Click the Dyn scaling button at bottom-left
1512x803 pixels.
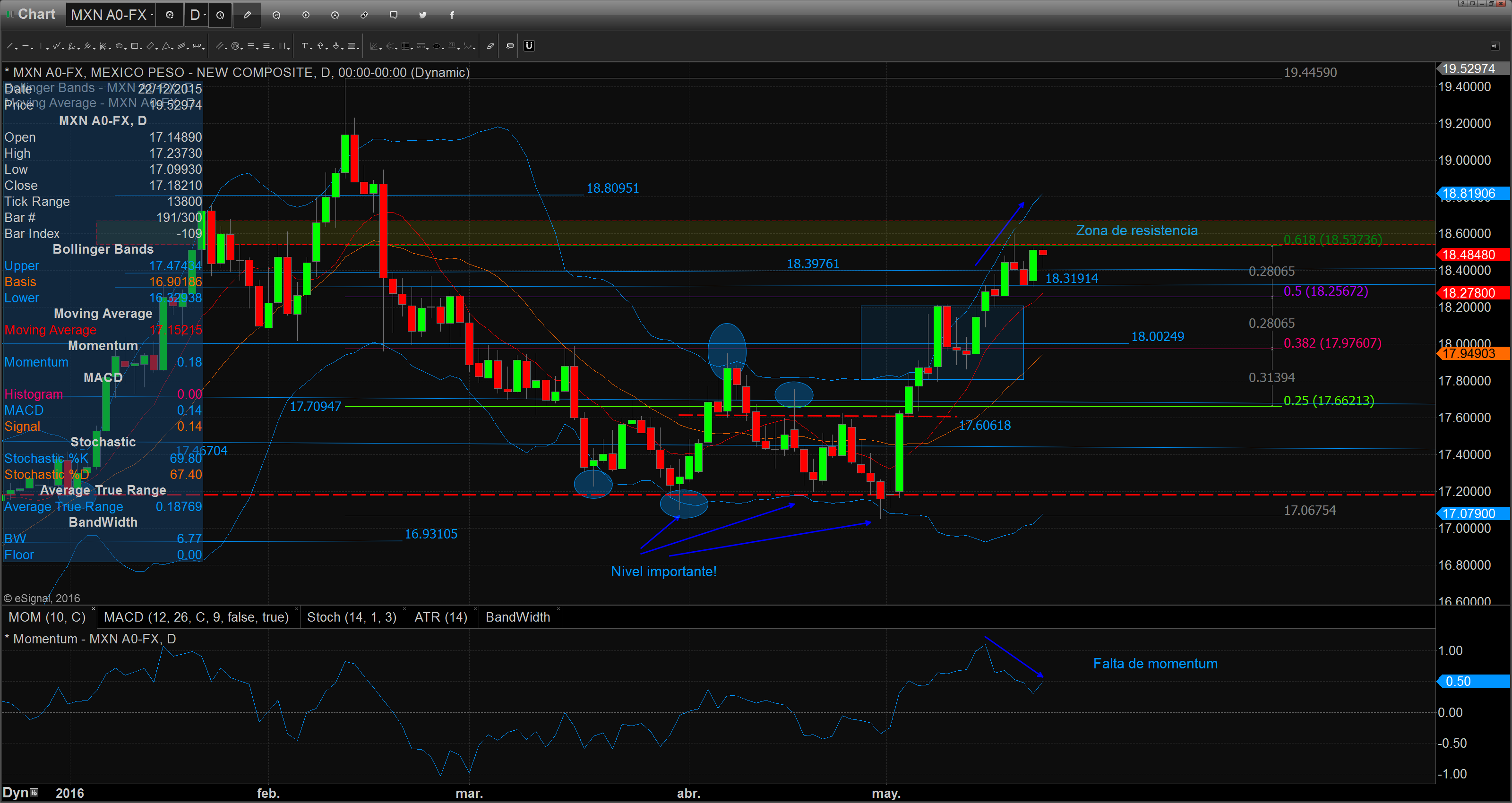[x=20, y=793]
